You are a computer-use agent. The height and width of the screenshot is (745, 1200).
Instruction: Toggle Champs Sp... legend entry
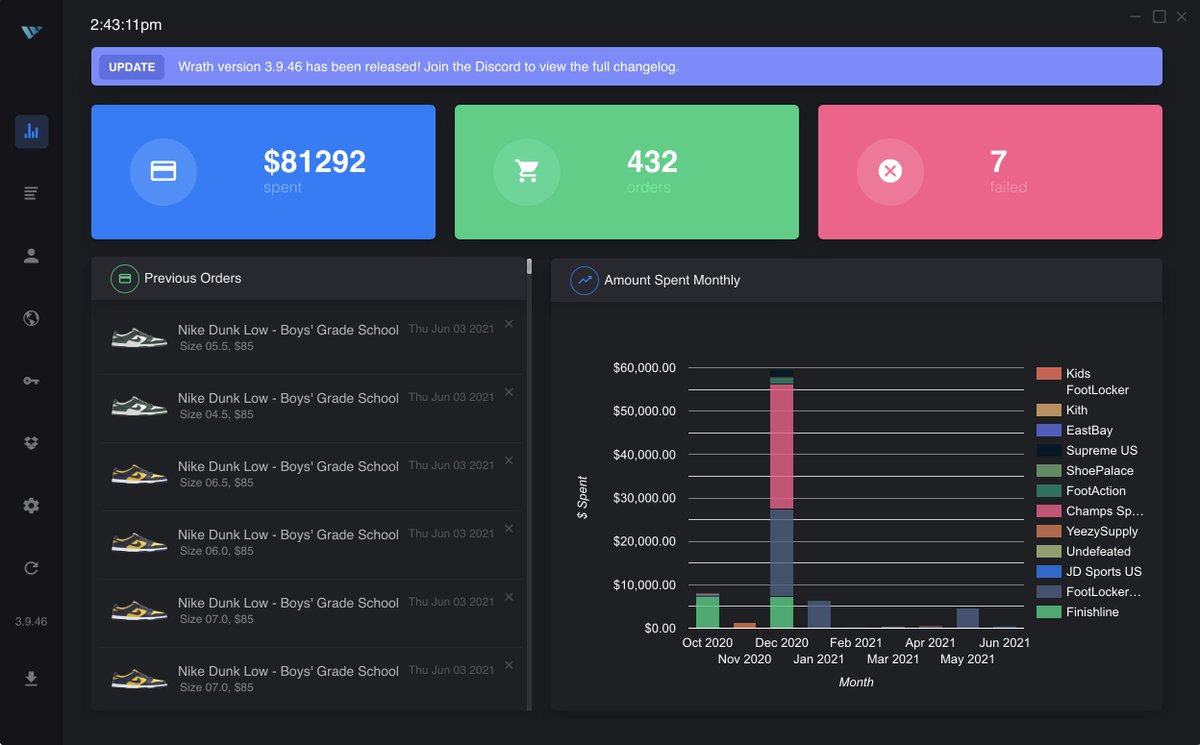click(x=1089, y=511)
